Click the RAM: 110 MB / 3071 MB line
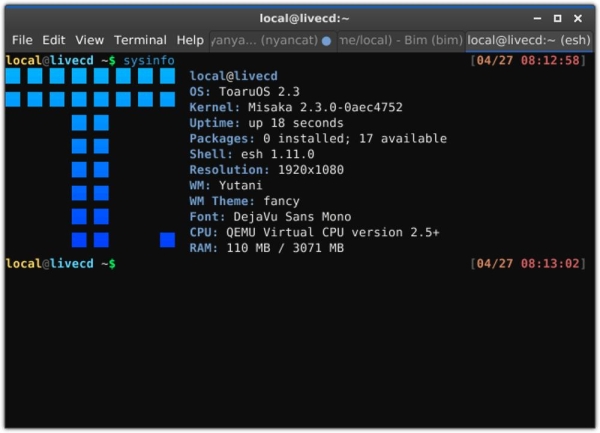 266,248
